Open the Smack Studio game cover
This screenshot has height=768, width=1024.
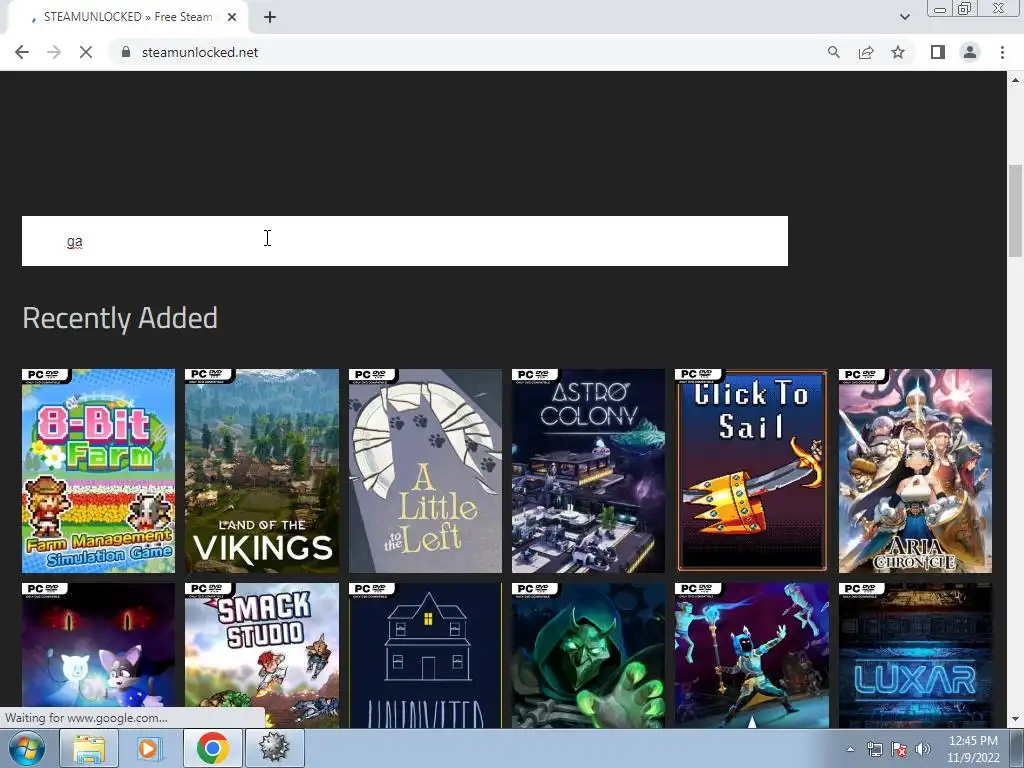(x=262, y=655)
